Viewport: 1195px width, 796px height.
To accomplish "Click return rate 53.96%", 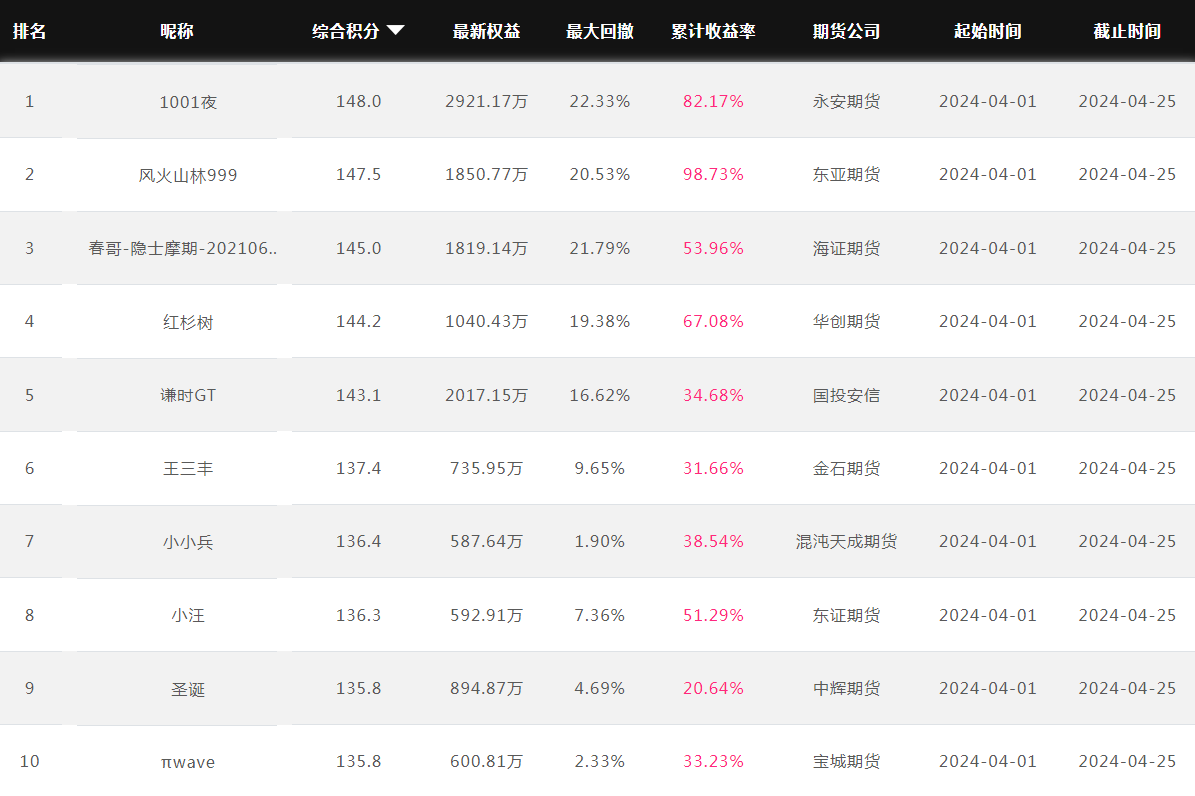I will pos(713,249).
